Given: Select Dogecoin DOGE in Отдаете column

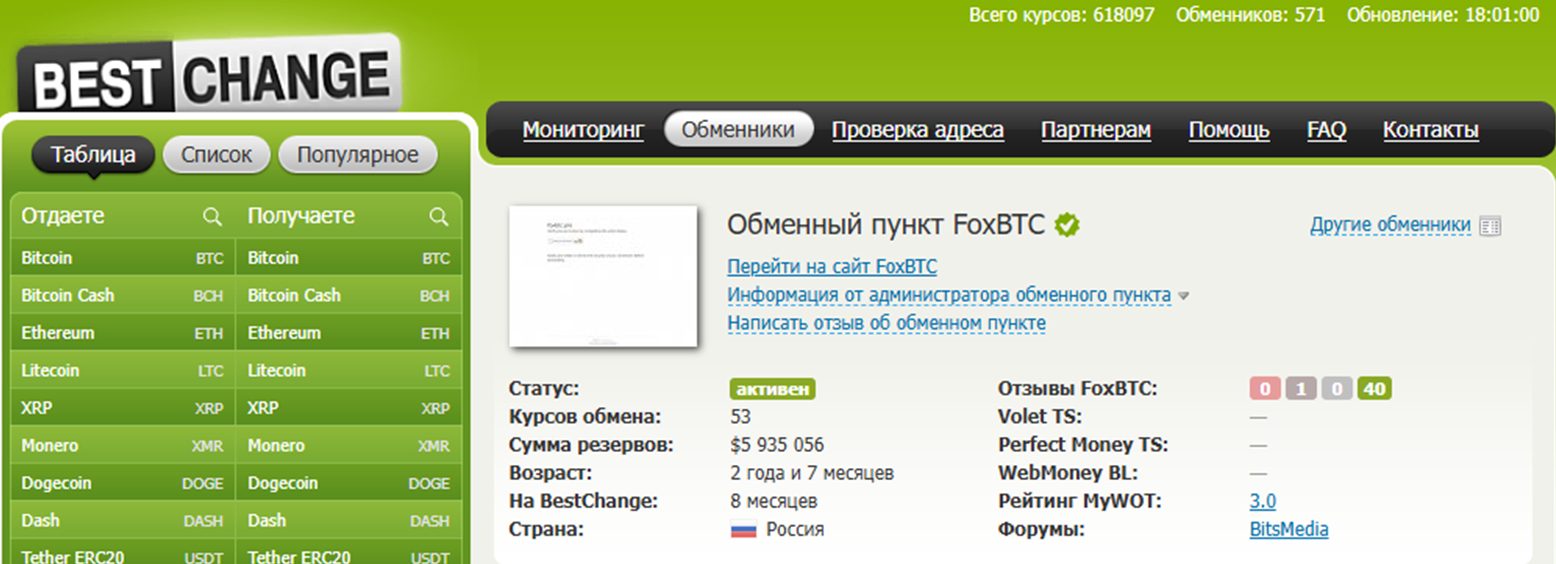Looking at the screenshot, I should pyautogui.click(x=122, y=483).
